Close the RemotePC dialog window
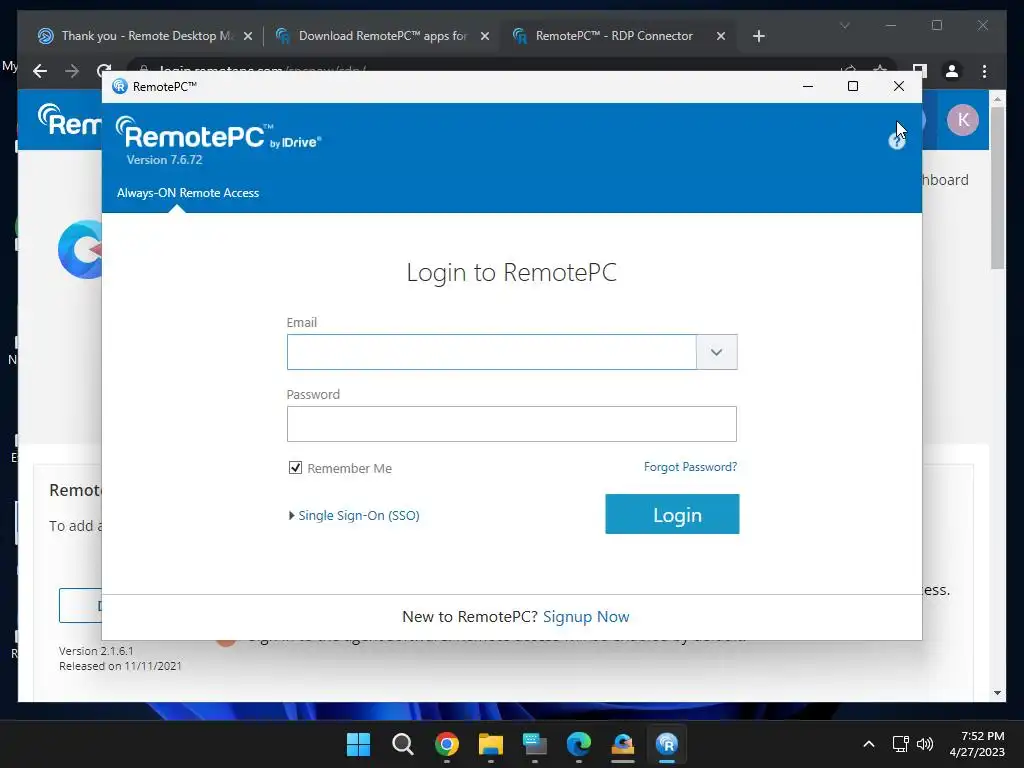This screenshot has height=768, width=1024. 899,86
